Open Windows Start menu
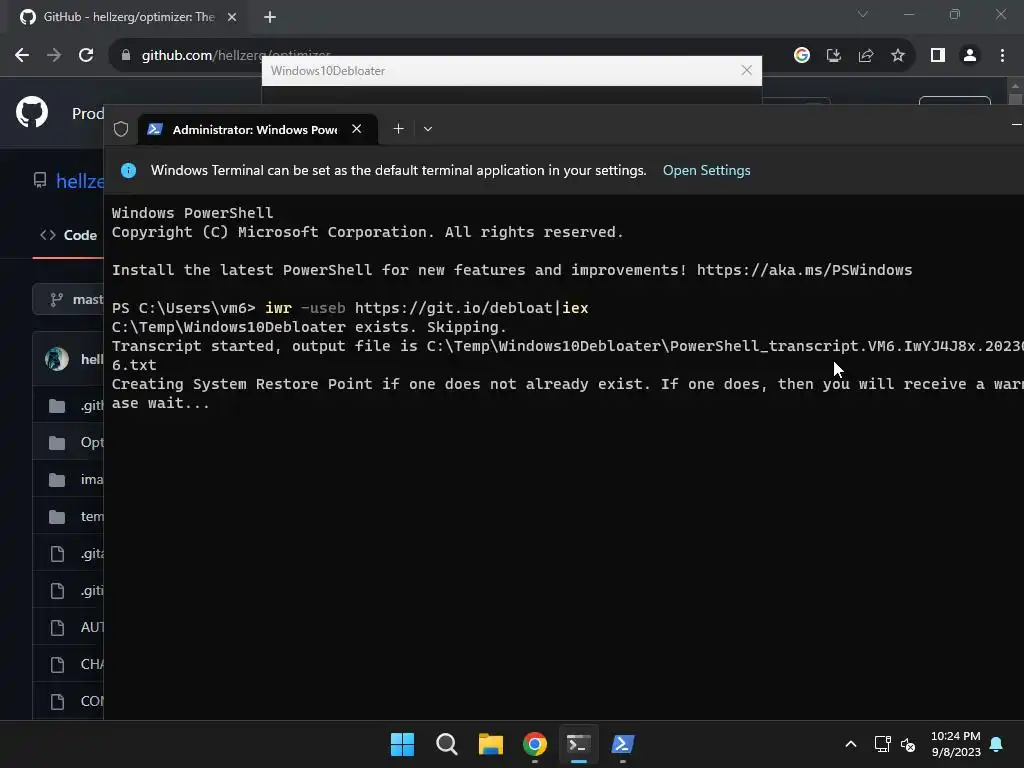The width and height of the screenshot is (1024, 768). click(x=402, y=744)
